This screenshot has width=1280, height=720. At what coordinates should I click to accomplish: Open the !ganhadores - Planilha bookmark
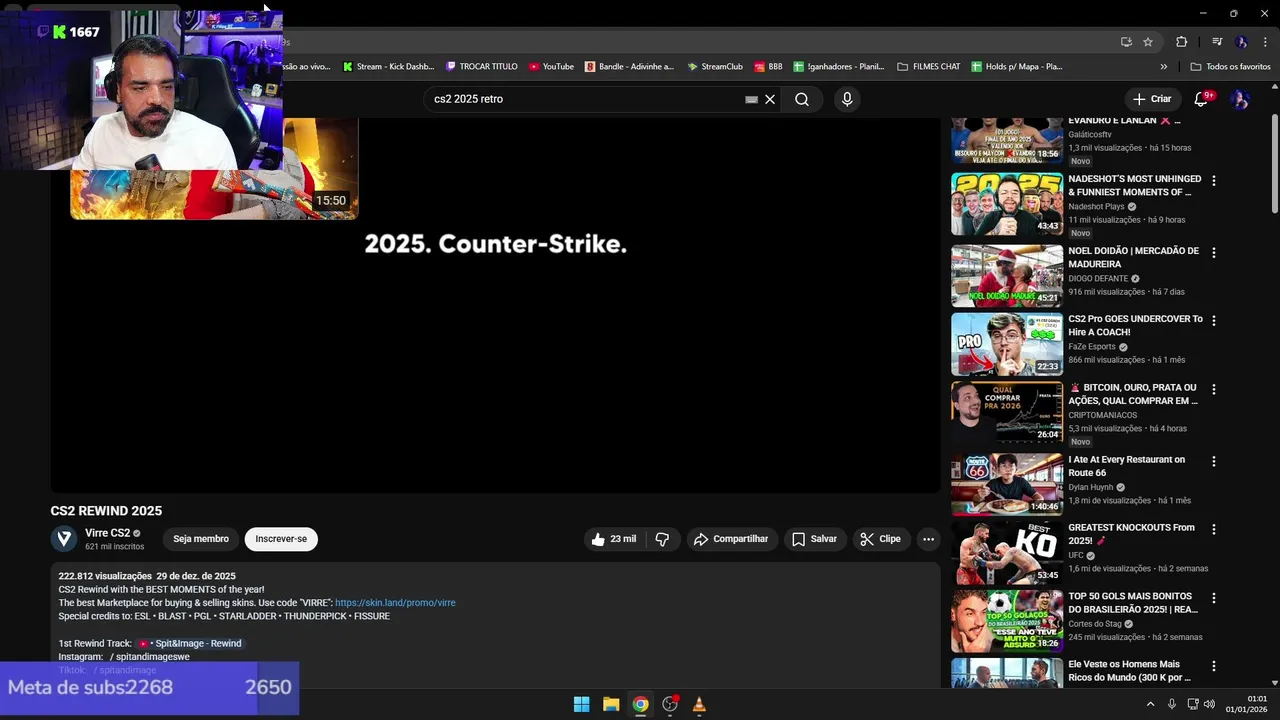[x=838, y=67]
